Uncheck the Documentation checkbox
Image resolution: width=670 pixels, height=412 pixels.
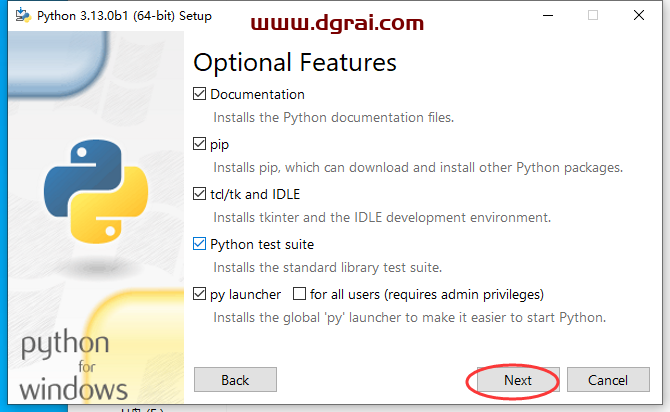(x=199, y=94)
